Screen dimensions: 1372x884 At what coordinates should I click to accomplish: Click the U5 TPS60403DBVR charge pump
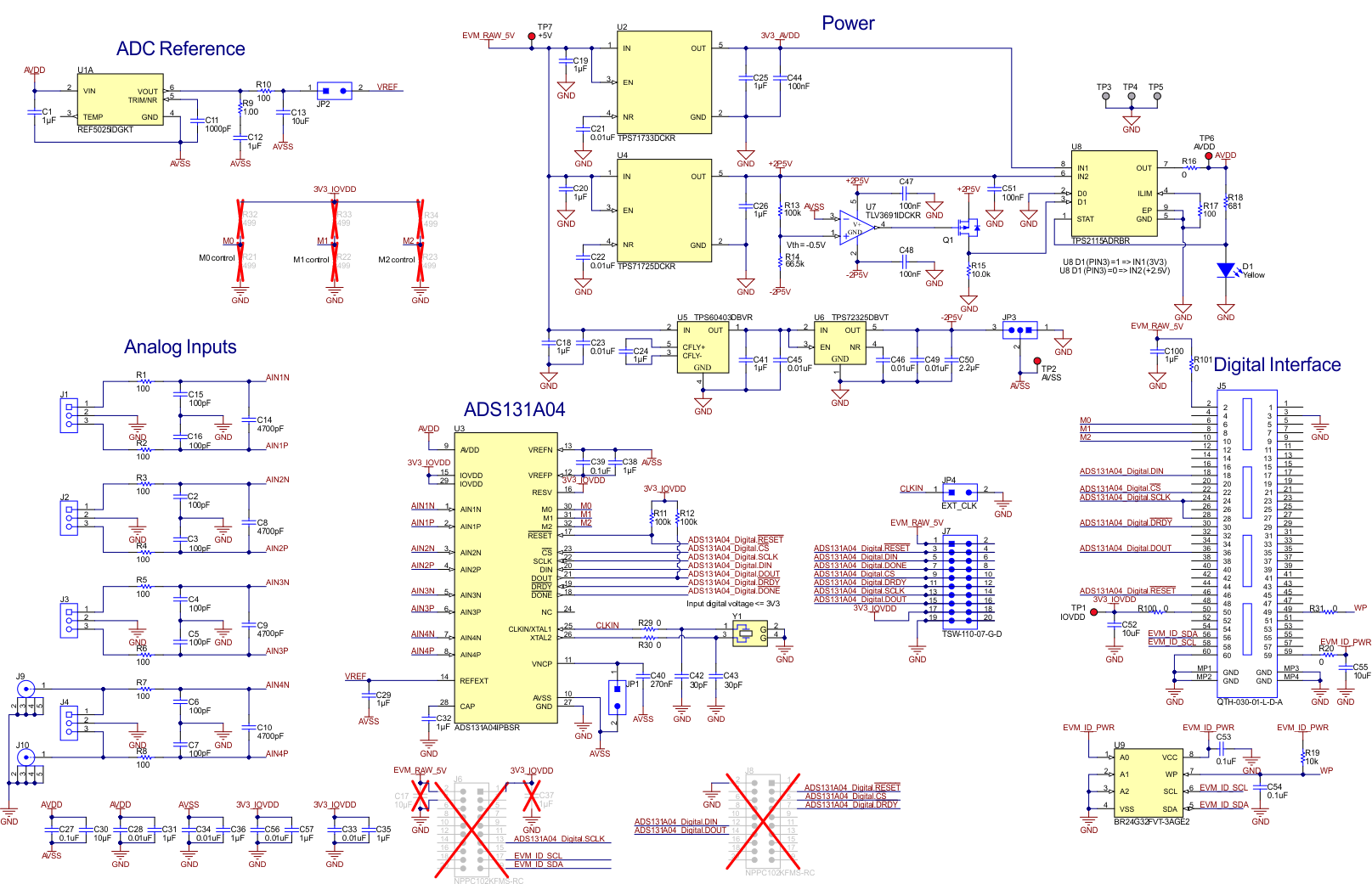(703, 347)
